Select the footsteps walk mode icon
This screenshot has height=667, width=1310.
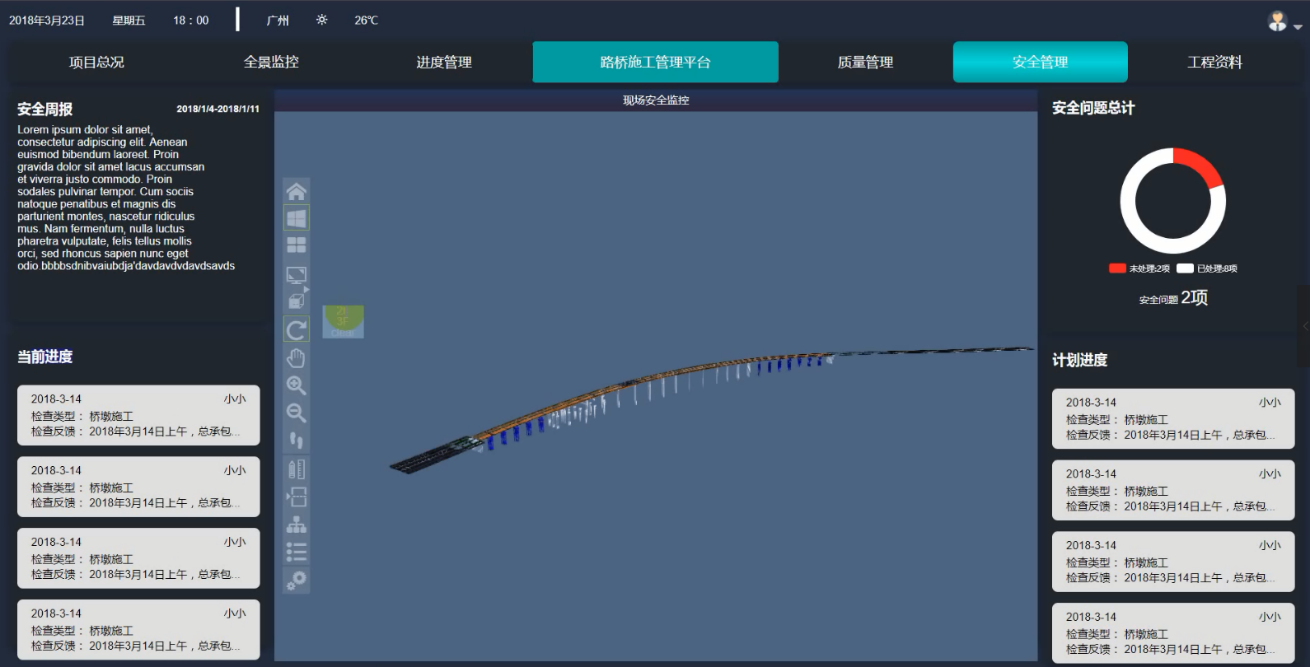pos(297,440)
